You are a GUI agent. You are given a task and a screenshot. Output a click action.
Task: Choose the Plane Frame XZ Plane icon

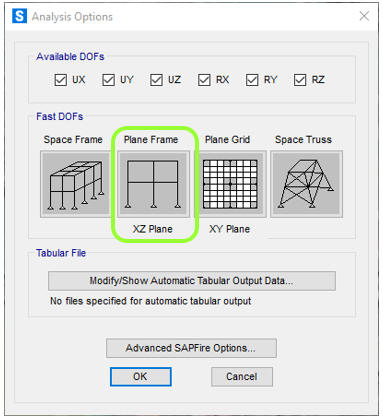click(x=153, y=184)
